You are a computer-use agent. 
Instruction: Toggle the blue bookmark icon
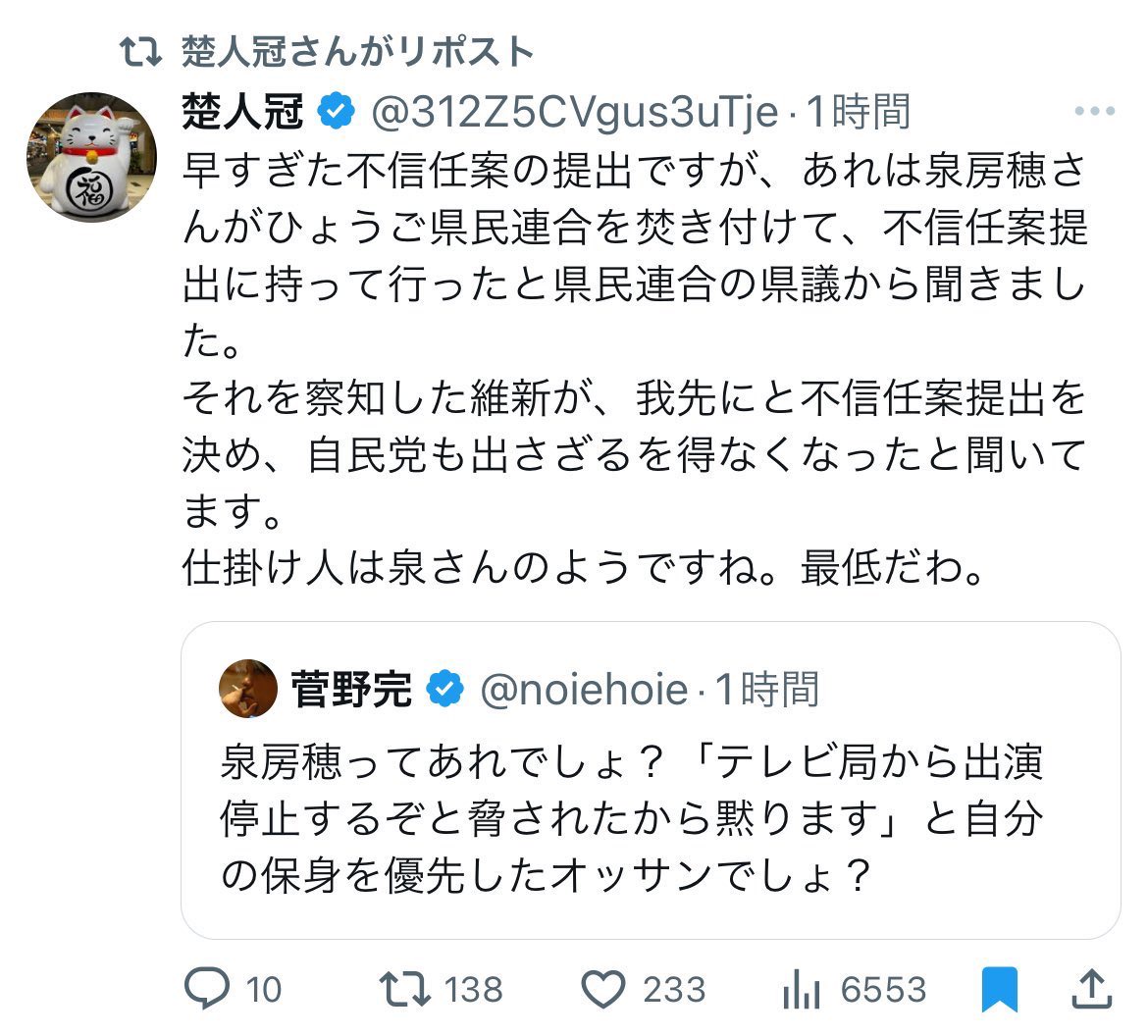point(1001,988)
